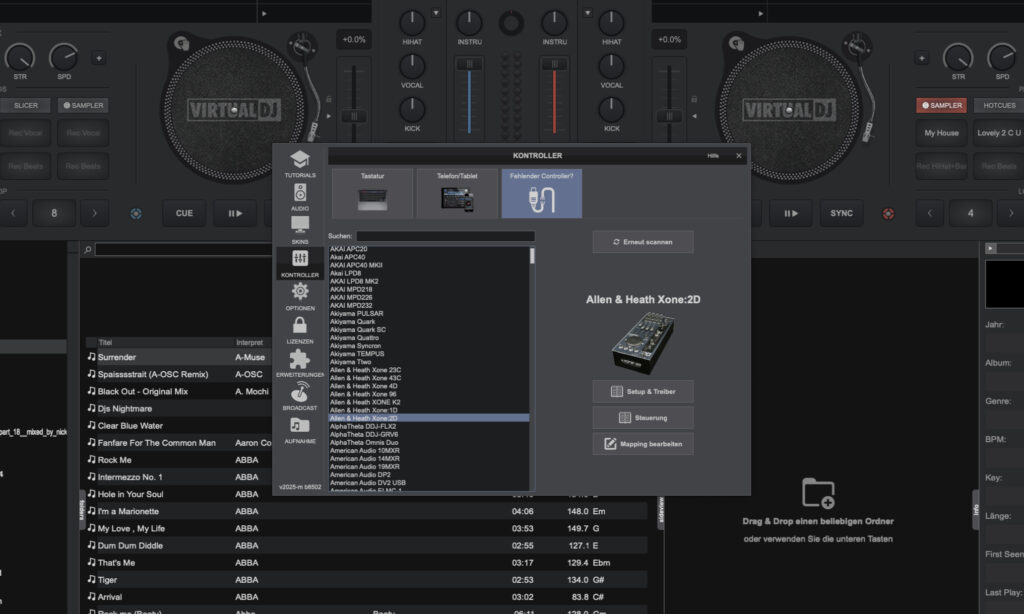Screen dimensions: 1024x614
Task: Activate SLICER mode on the left deck
Action: click(26, 104)
